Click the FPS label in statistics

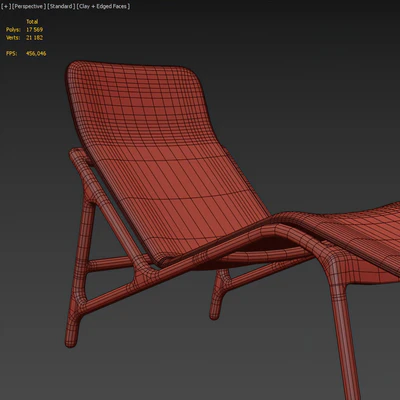click(11, 53)
